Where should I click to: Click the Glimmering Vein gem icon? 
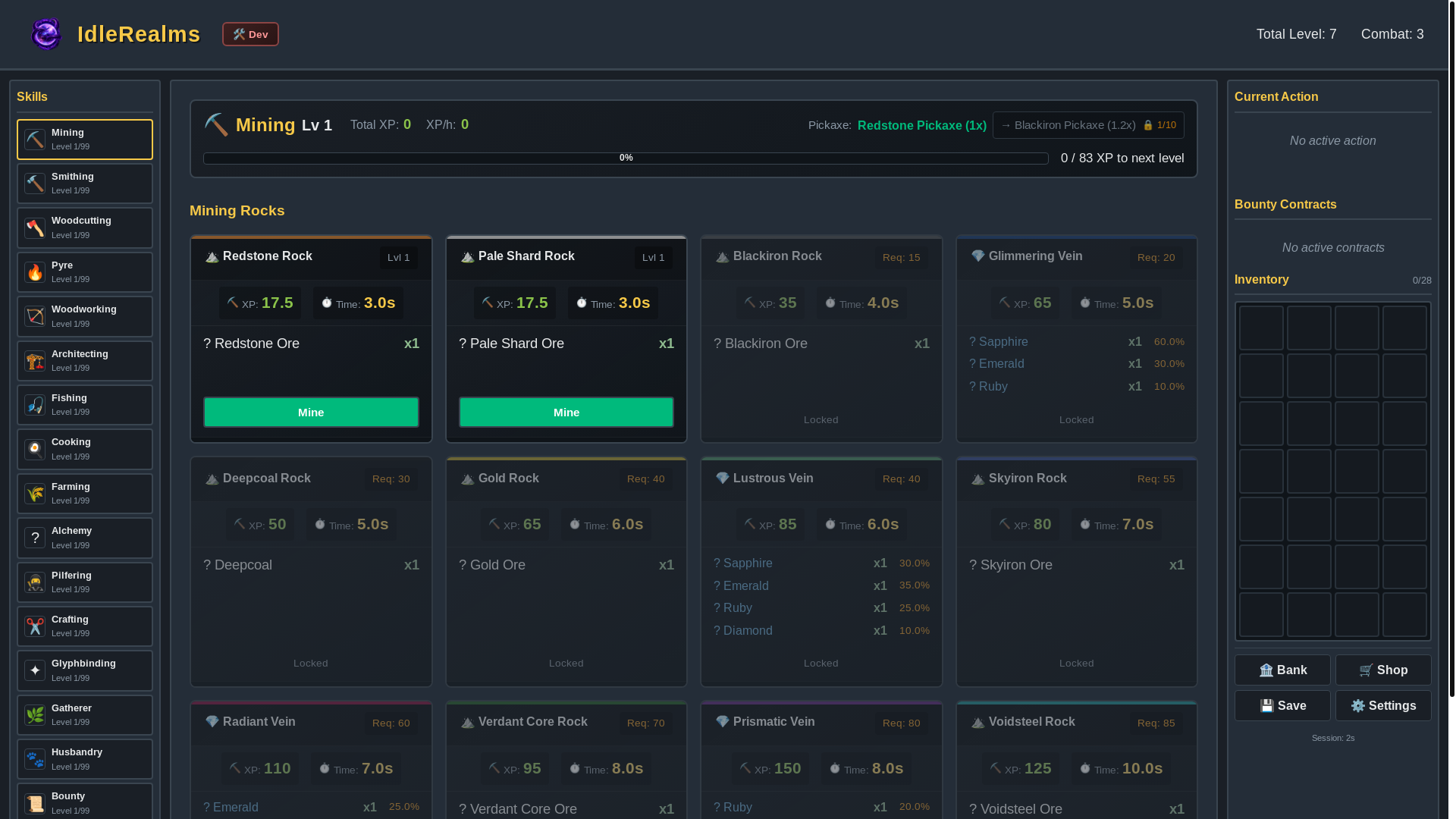tap(978, 256)
